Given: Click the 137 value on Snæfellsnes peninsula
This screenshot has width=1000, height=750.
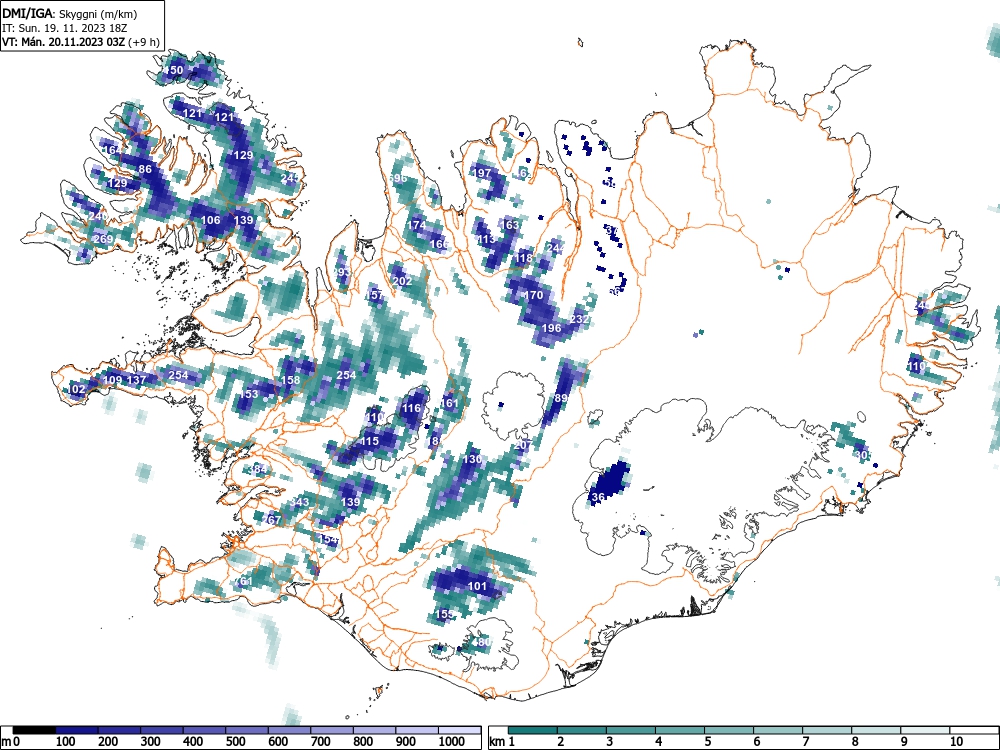Looking at the screenshot, I should point(136,380).
